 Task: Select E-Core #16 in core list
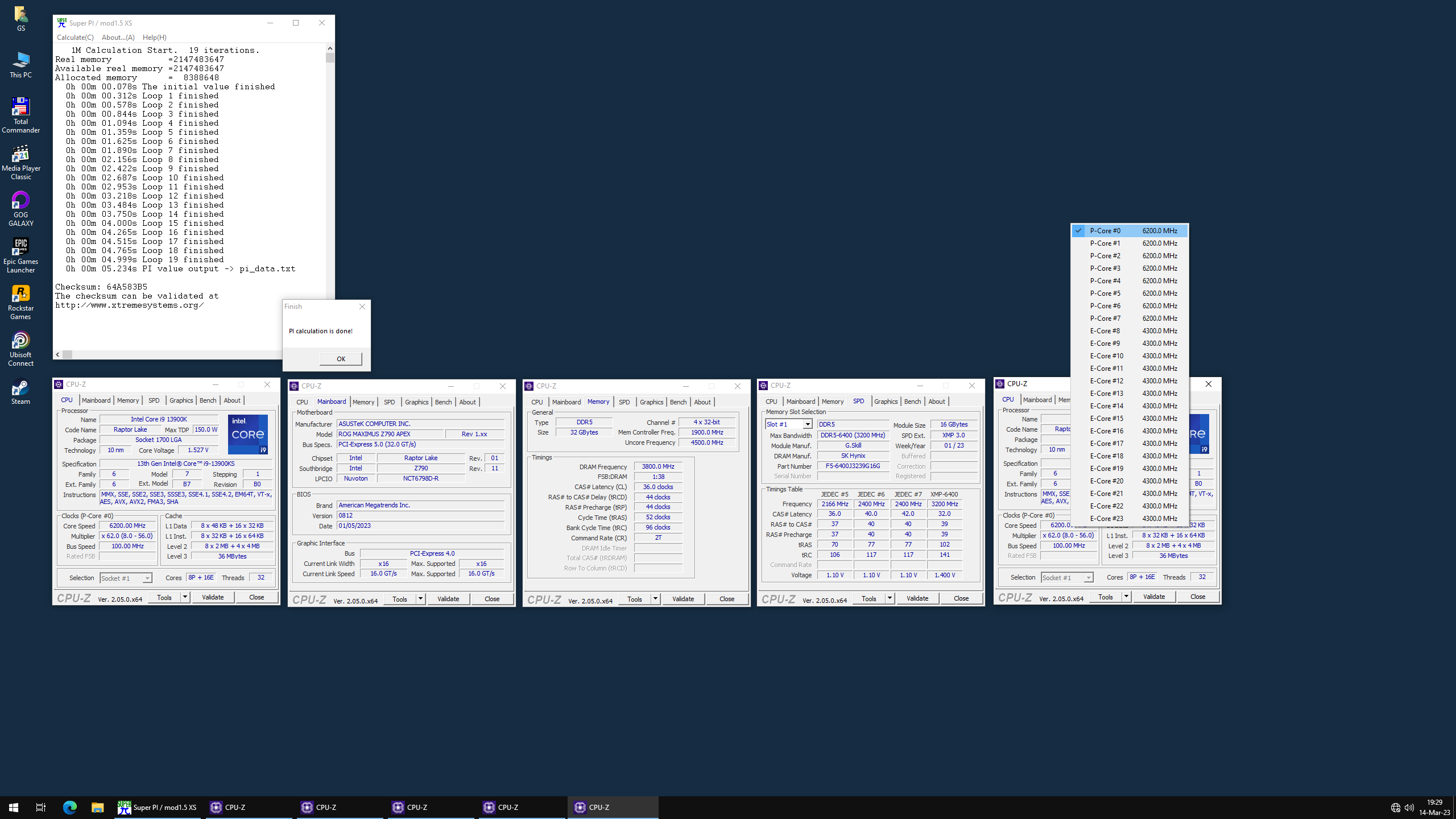(1130, 431)
